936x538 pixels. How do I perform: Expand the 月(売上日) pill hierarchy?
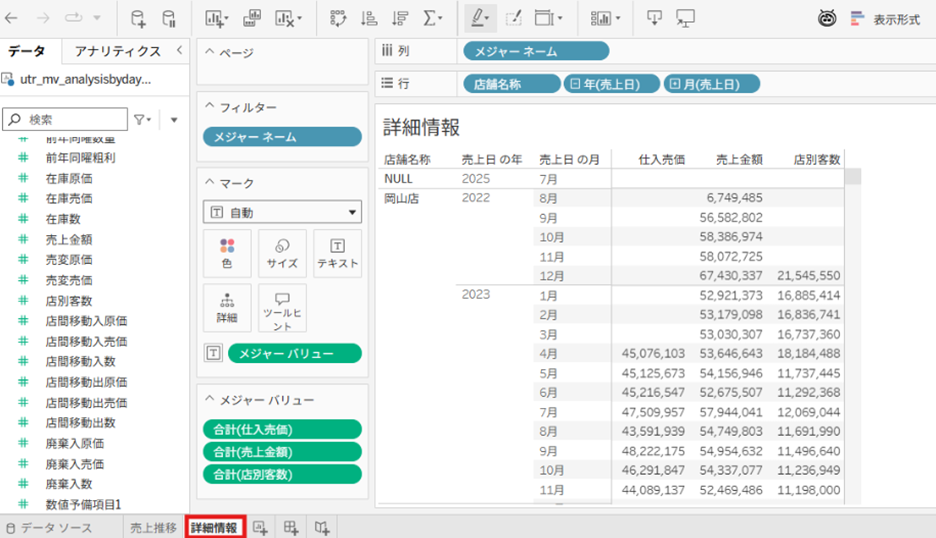pyautogui.click(x=675, y=84)
